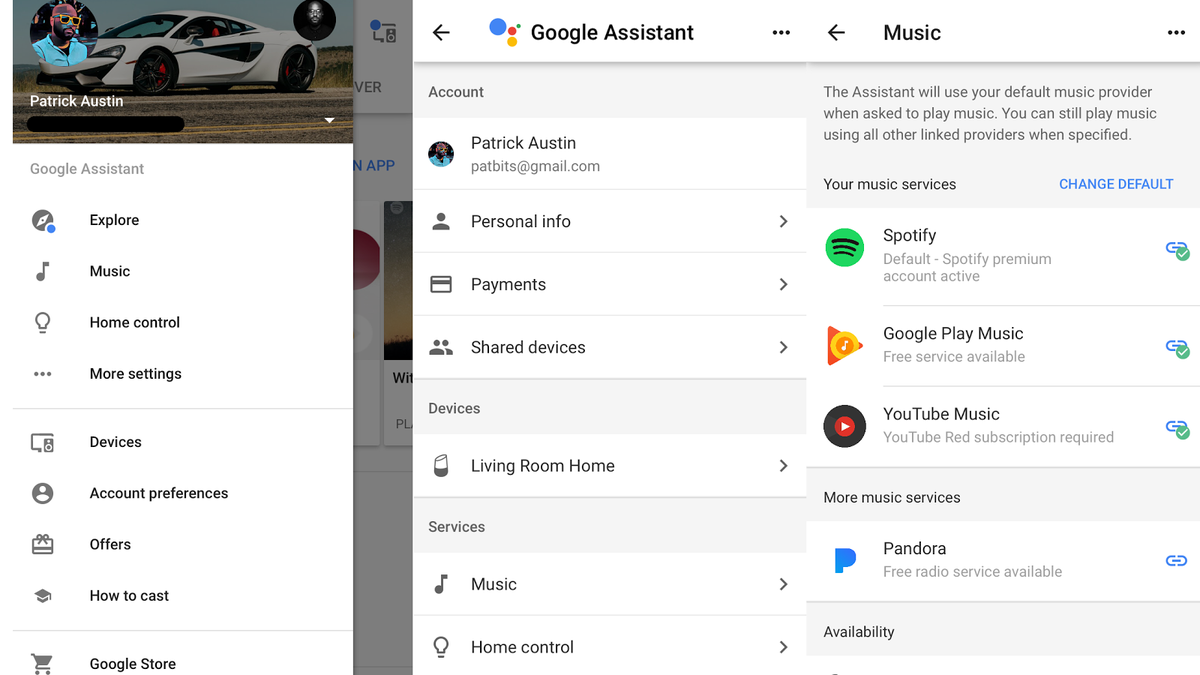The height and width of the screenshot is (675, 1200).
Task: Tap the small secondary account avatar
Action: click(x=314, y=19)
